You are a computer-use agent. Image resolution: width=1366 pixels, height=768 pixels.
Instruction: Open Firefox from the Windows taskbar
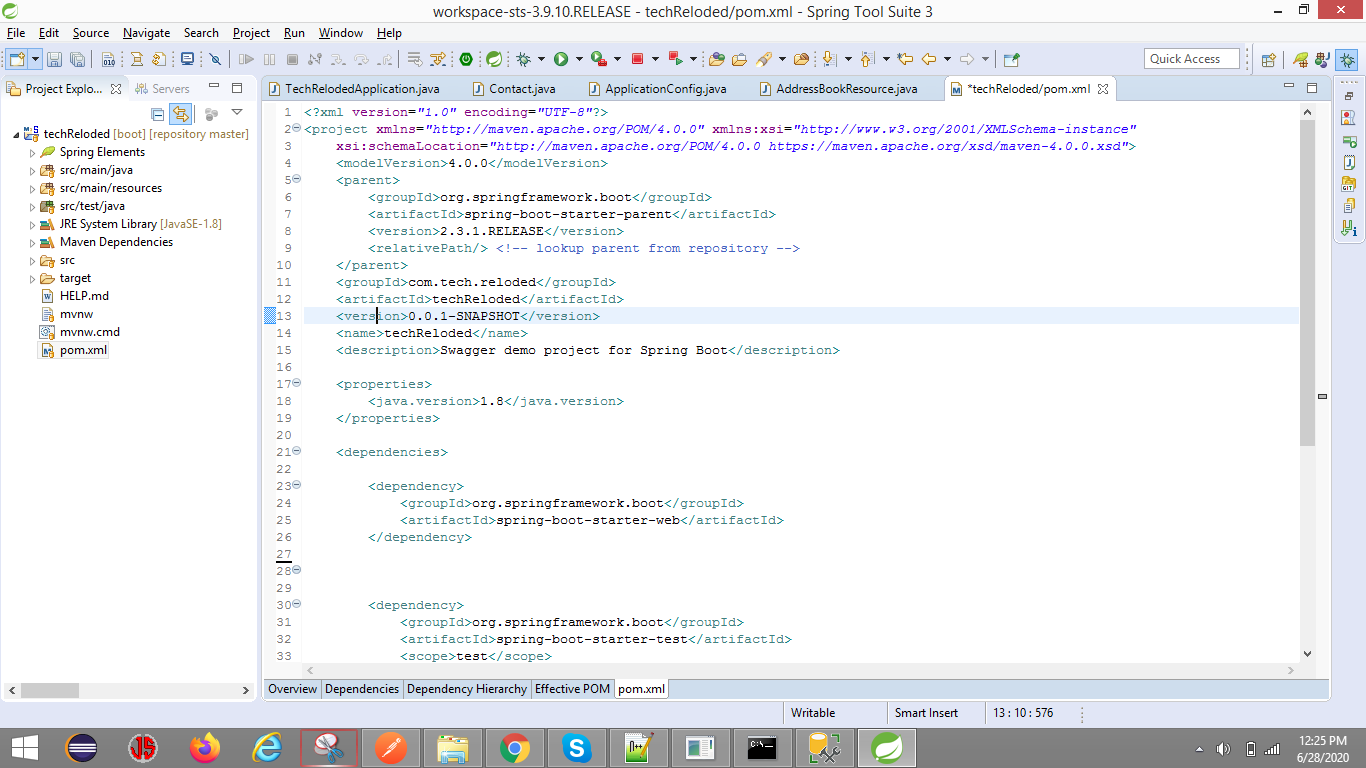205,747
